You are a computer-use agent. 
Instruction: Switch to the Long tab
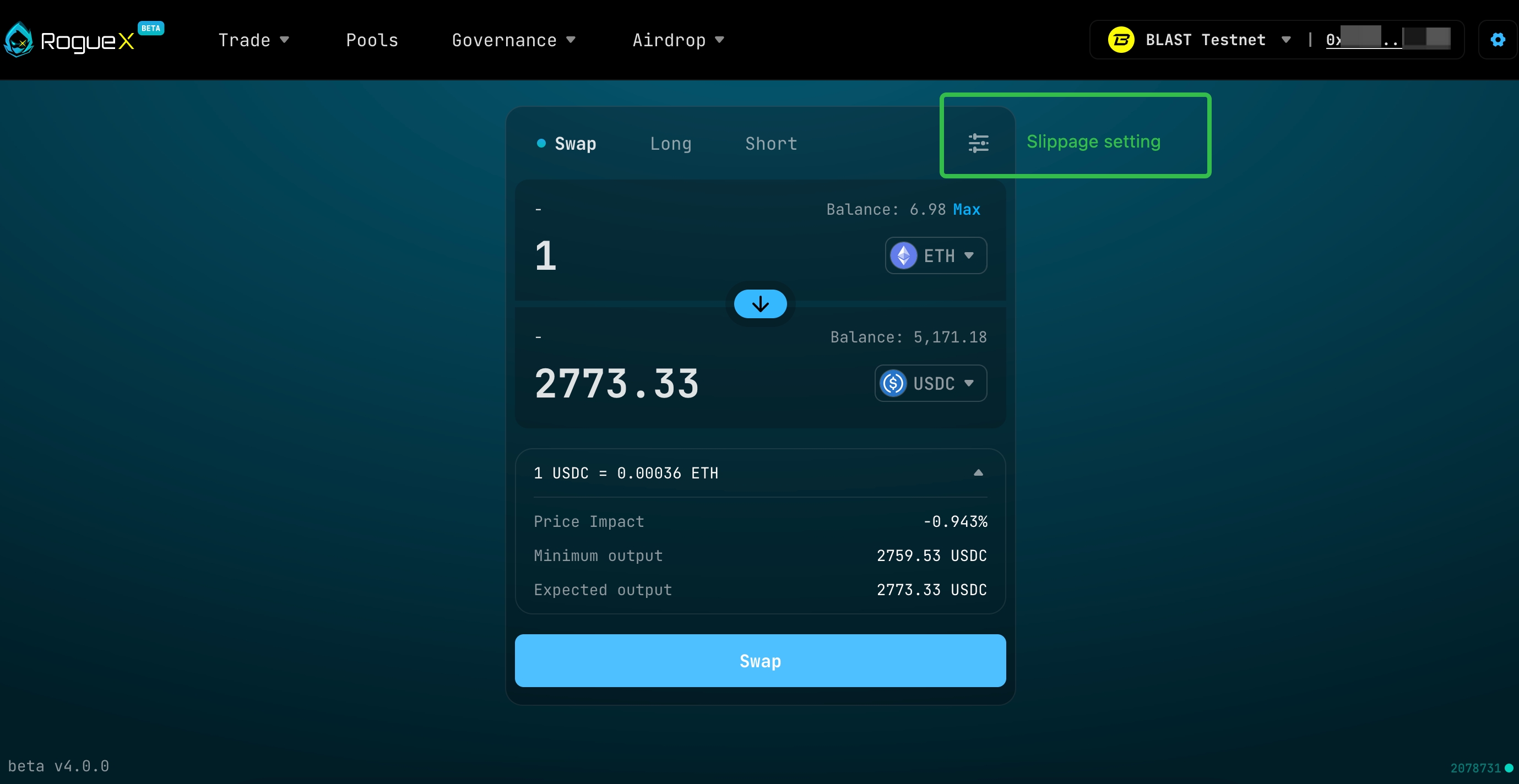pyautogui.click(x=670, y=144)
